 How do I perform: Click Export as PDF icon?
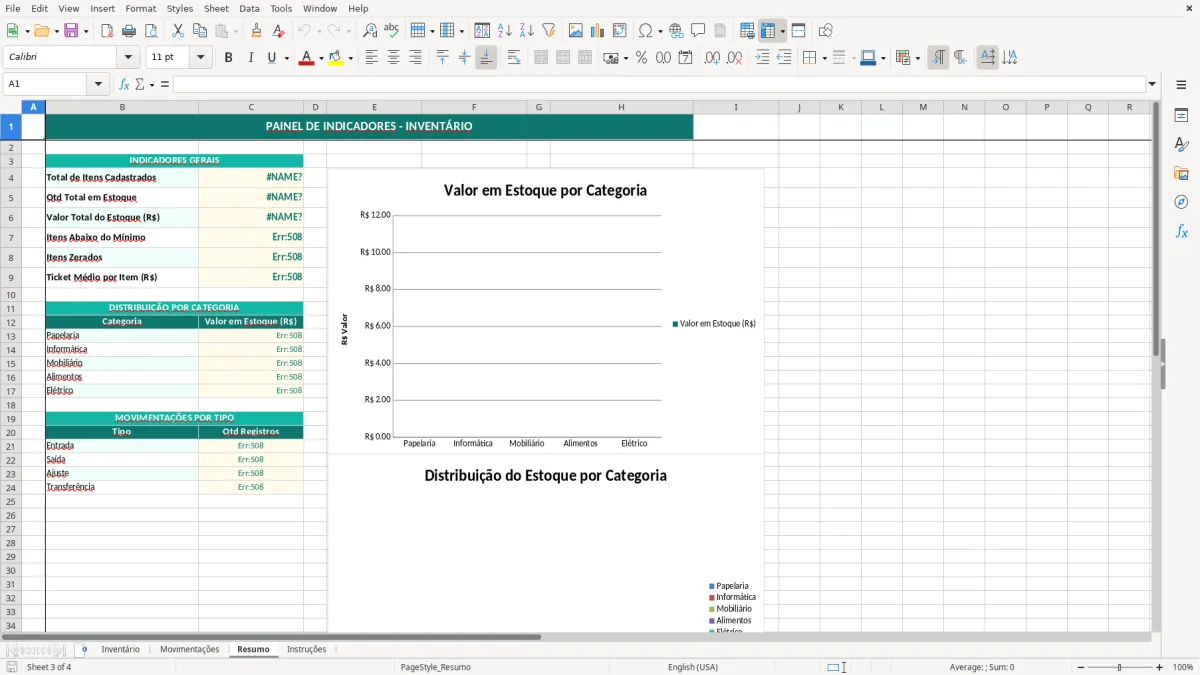tap(107, 31)
